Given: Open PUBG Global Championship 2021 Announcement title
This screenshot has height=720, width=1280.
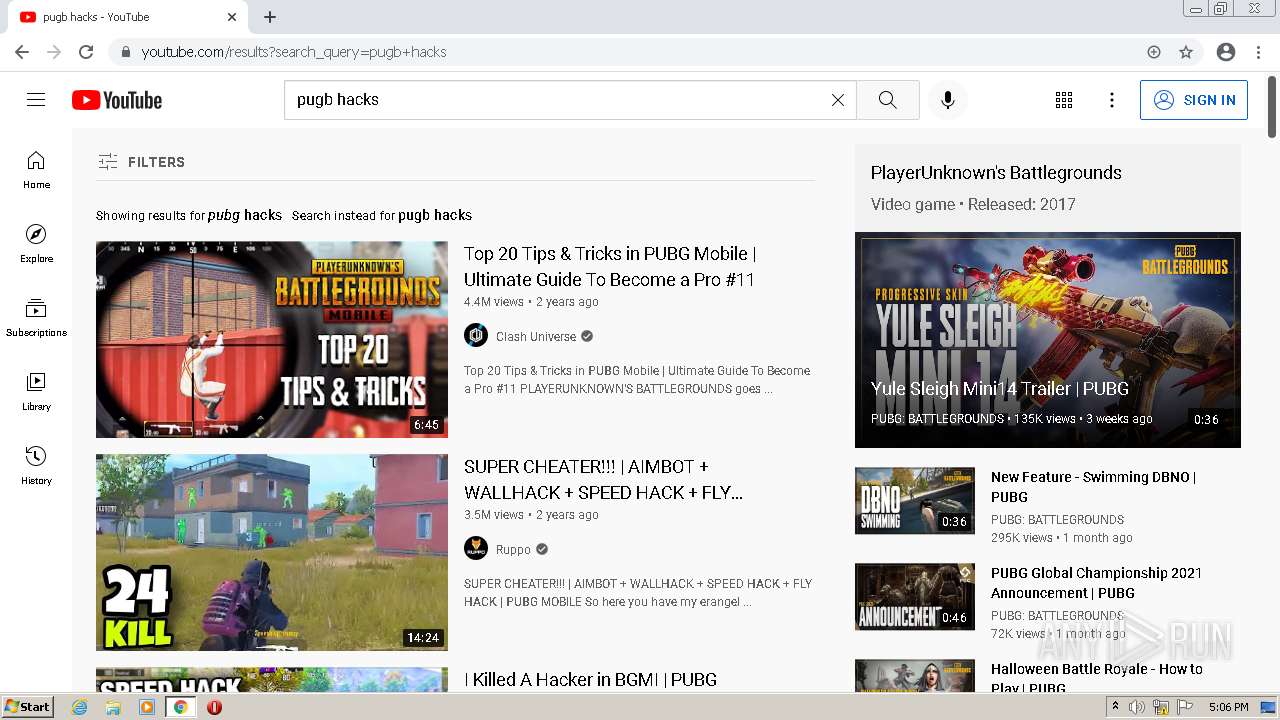Looking at the screenshot, I should click(x=1097, y=583).
